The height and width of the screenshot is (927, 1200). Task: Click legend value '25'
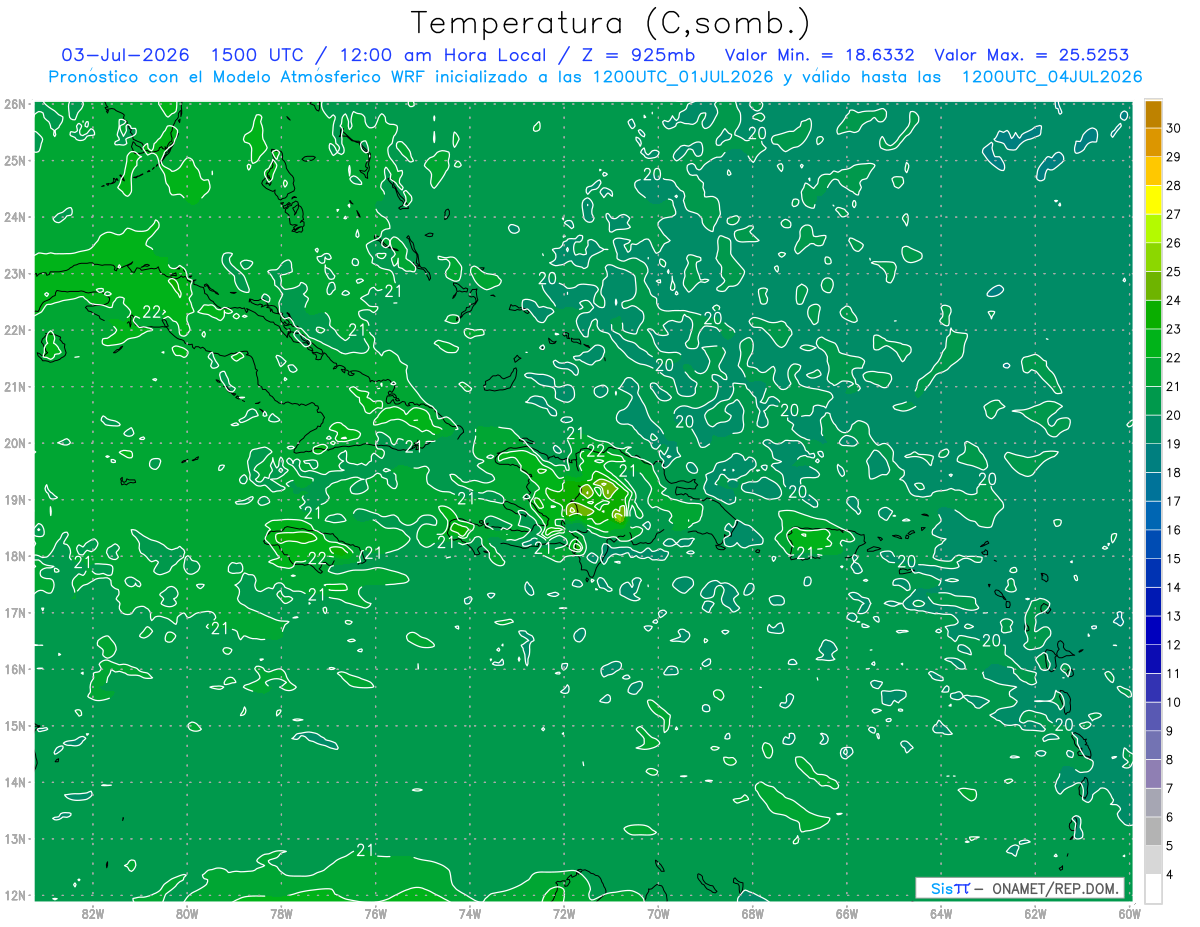pyautogui.click(x=1174, y=272)
